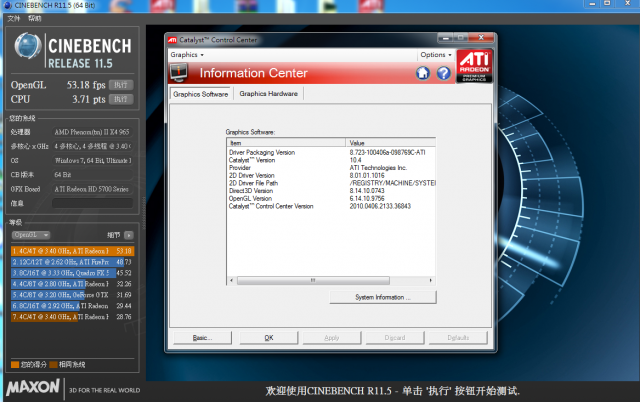Screen dimensions: 640x402
Task: Open the second Cinebench menu (help)
Action: coord(35,18)
